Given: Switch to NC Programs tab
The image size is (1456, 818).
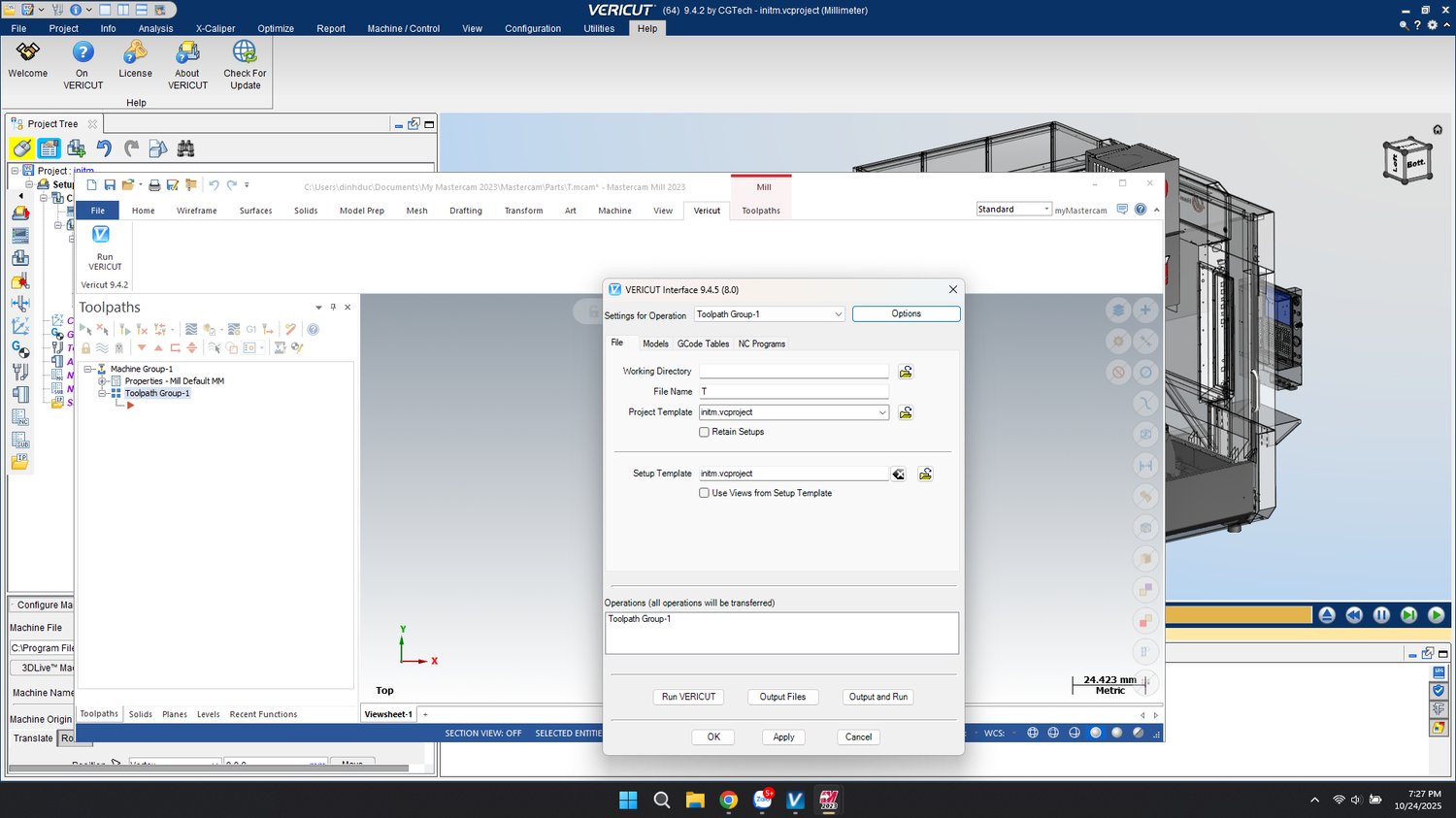Looking at the screenshot, I should [762, 344].
